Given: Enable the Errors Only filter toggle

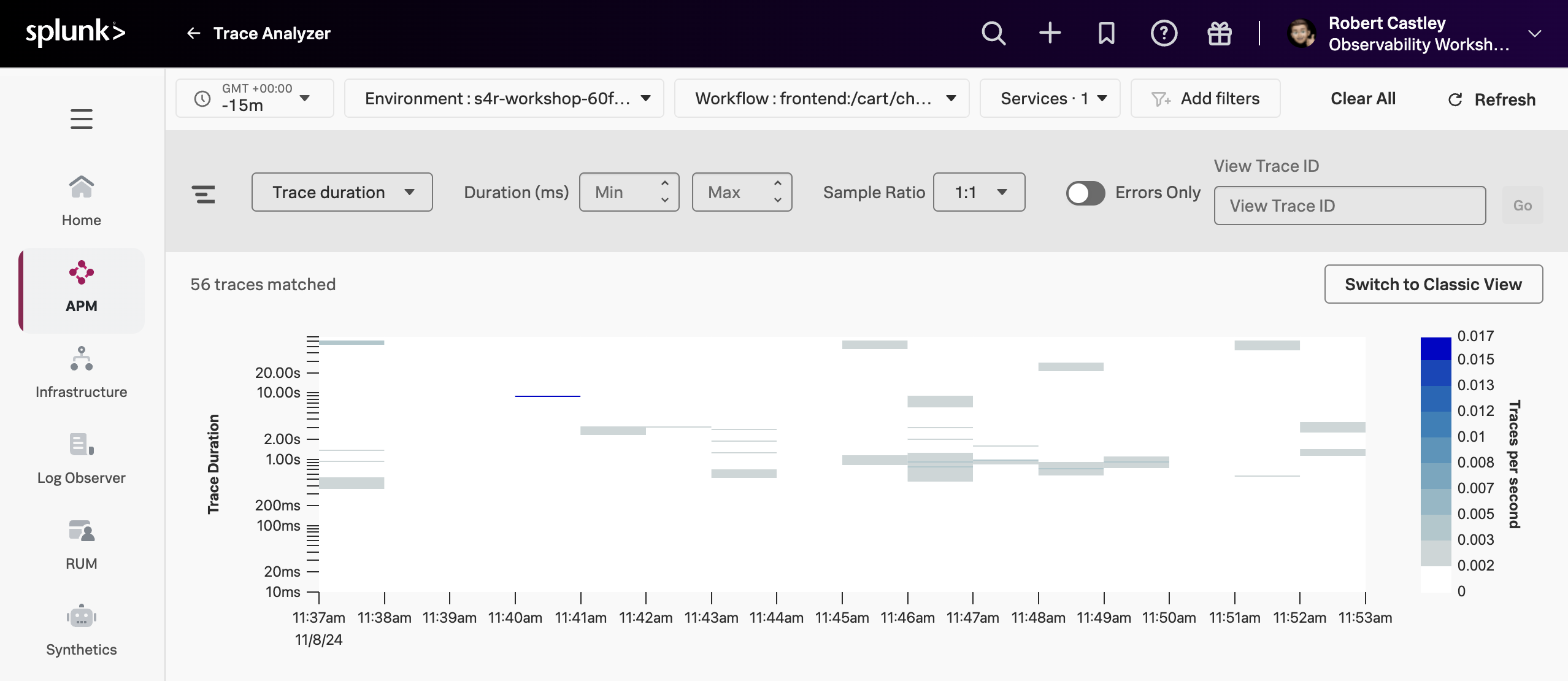Looking at the screenshot, I should point(1083,191).
